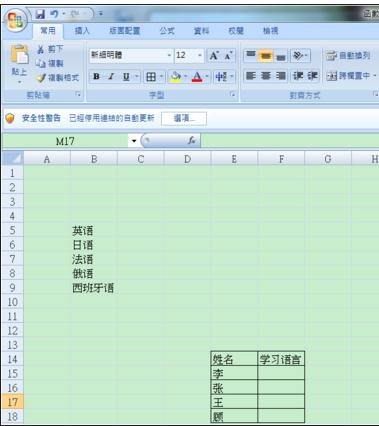Click the Office button logo

[15, 20]
